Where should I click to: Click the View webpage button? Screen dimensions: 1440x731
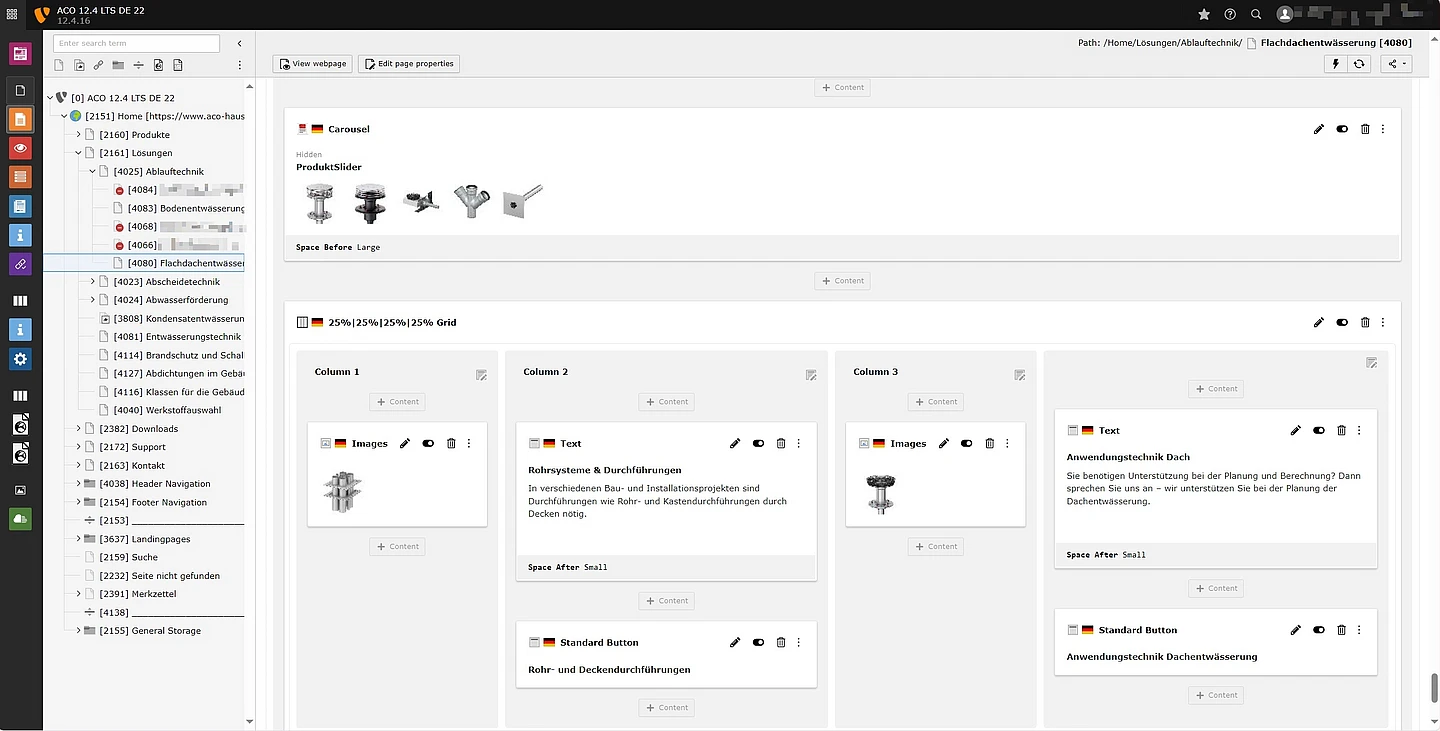[x=312, y=64]
